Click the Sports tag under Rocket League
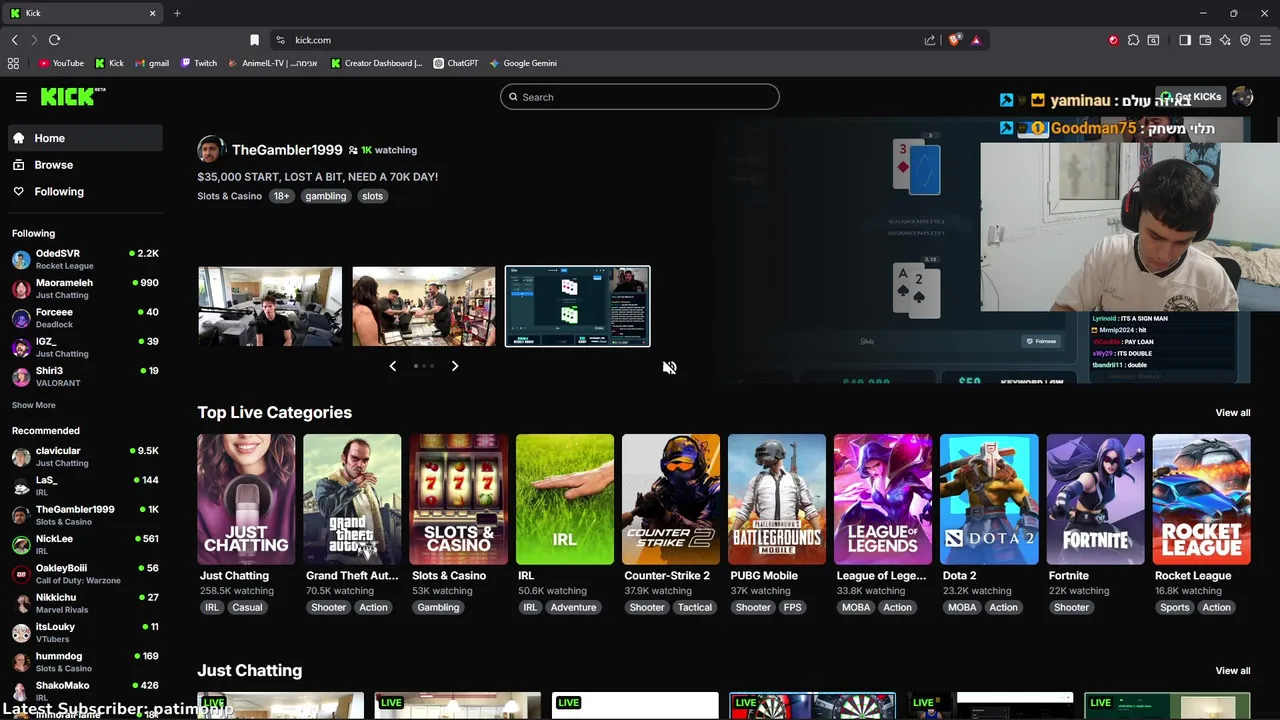This screenshot has width=1280, height=720. (1175, 607)
